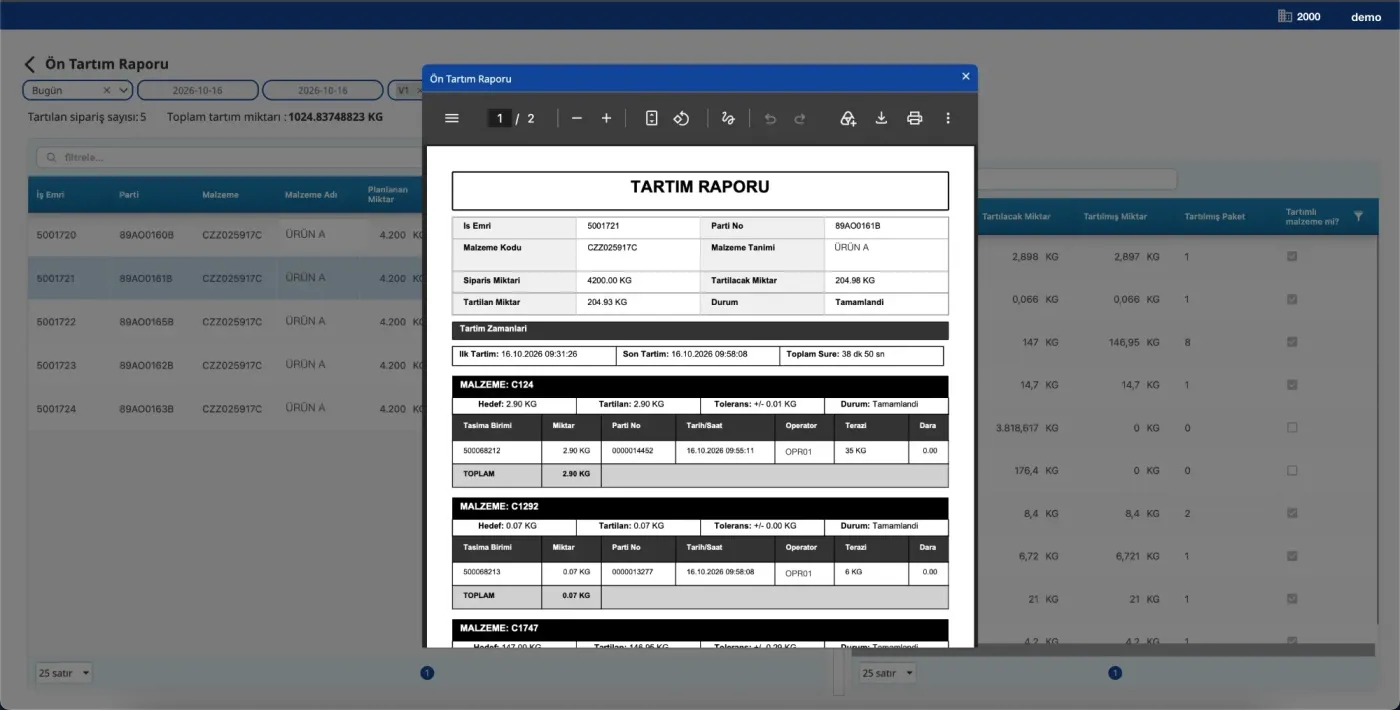
Task: Select work order row 5001720
Action: tap(225, 236)
